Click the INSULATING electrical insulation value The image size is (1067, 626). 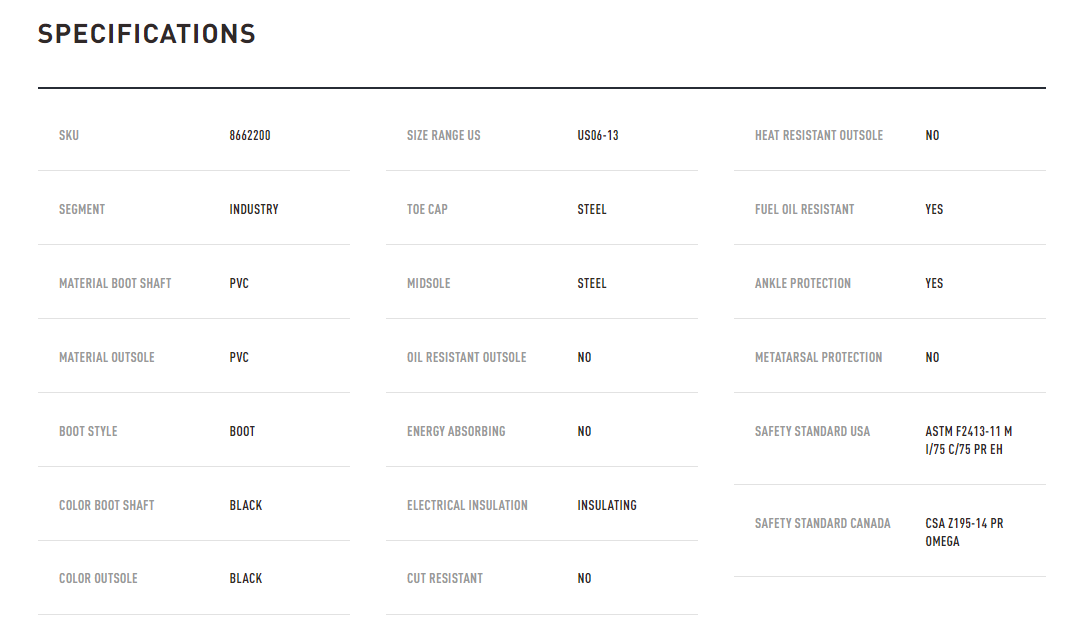(x=607, y=505)
